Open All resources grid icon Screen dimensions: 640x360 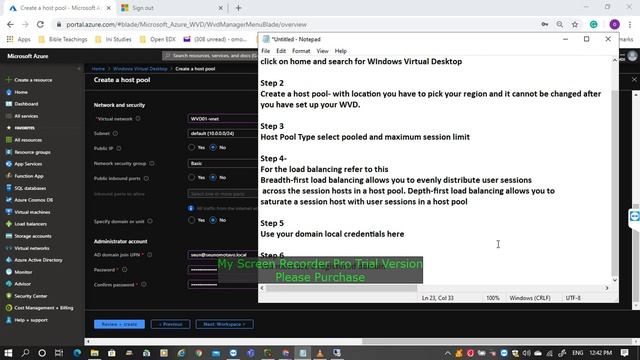pyautogui.click(x=9, y=140)
